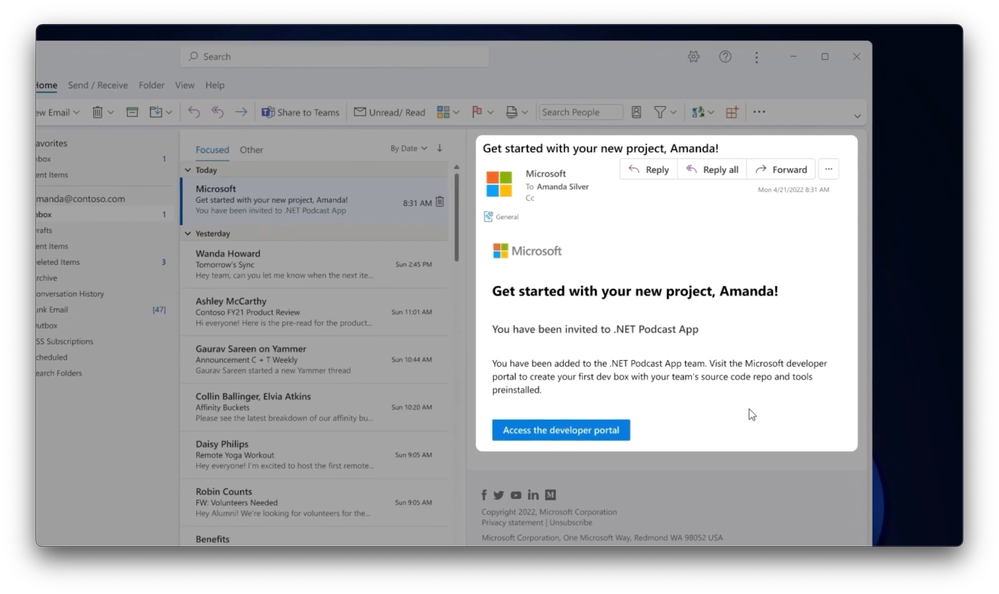Select the Junk Email folder
Viewport: 999px width, 594px height.
click(x=52, y=310)
